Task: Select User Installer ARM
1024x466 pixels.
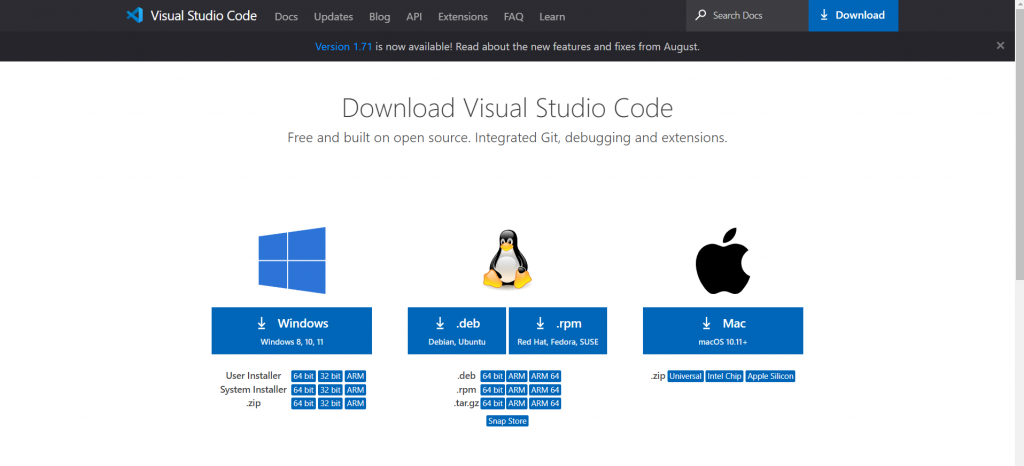Action: tap(355, 376)
